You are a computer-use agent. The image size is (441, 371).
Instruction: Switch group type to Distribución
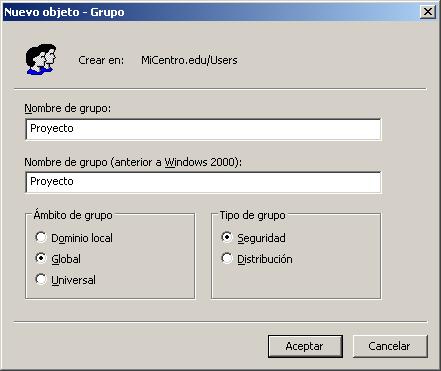tap(257, 259)
